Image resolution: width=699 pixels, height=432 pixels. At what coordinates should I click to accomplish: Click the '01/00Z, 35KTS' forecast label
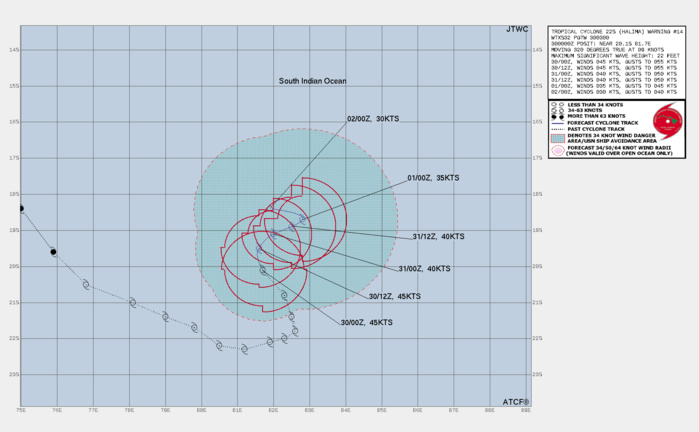click(x=433, y=178)
